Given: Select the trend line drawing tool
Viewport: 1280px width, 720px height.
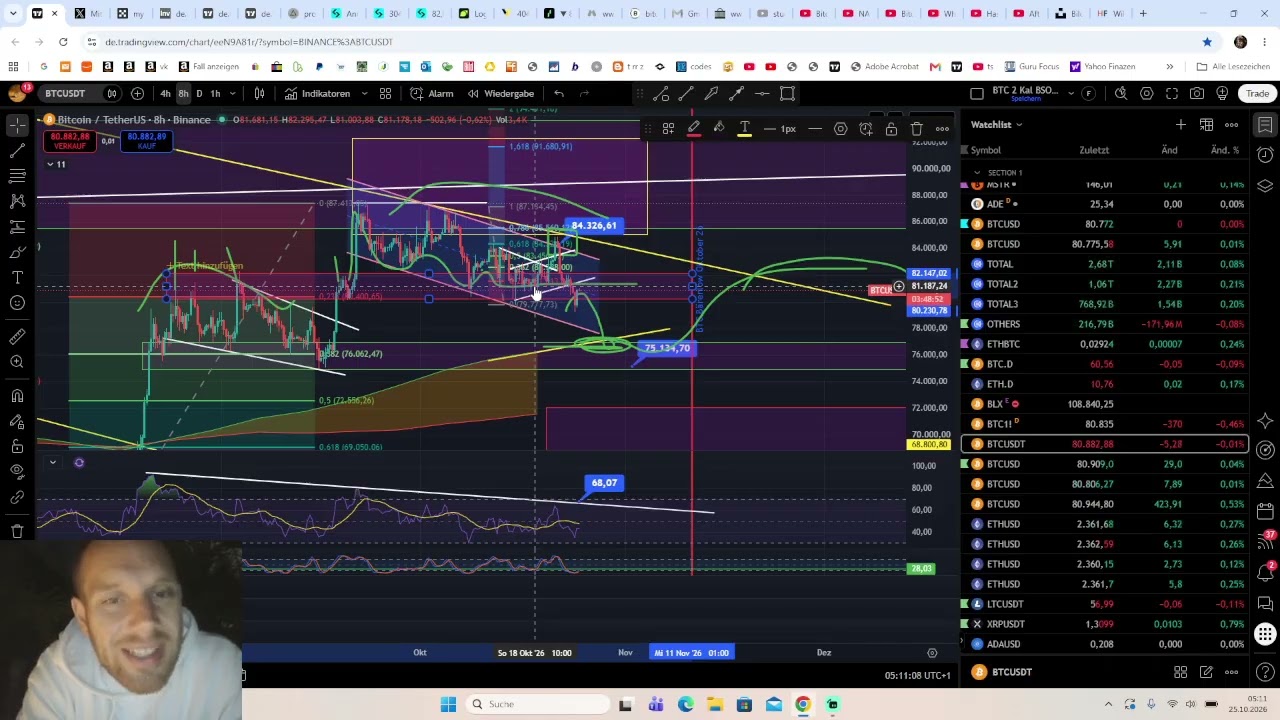Looking at the screenshot, I should [17, 151].
